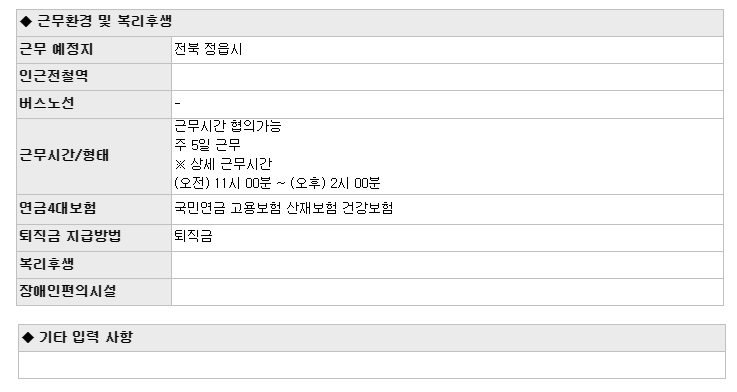Click the 기타 입력 사항 section header
Screen dimensions: 737x392
pos(372,337)
